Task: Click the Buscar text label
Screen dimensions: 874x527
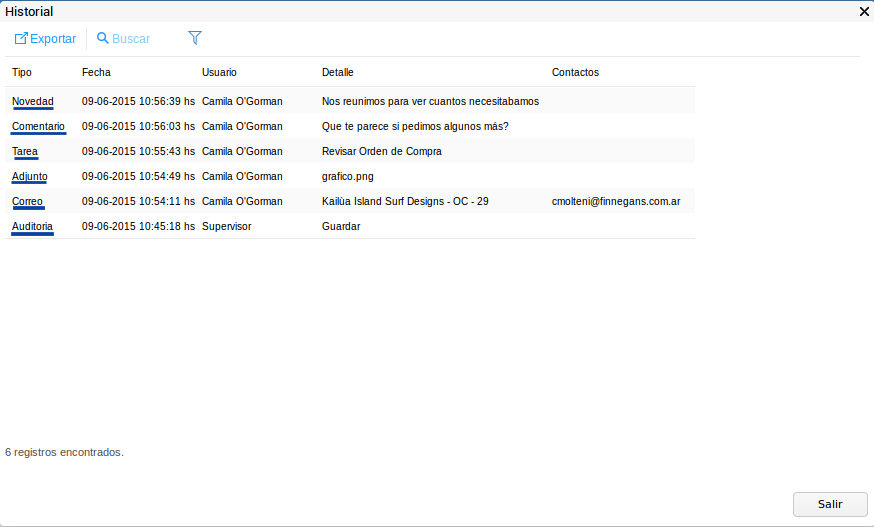Action: 131,39
